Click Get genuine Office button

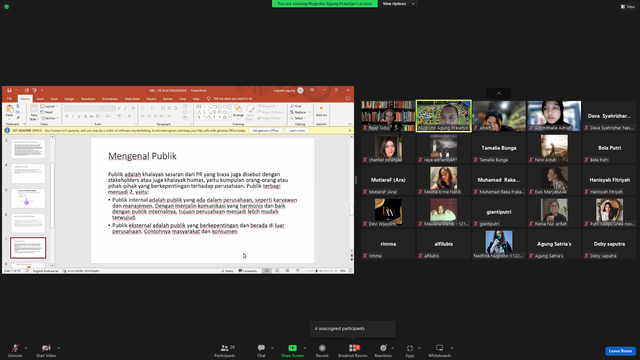tap(265, 131)
